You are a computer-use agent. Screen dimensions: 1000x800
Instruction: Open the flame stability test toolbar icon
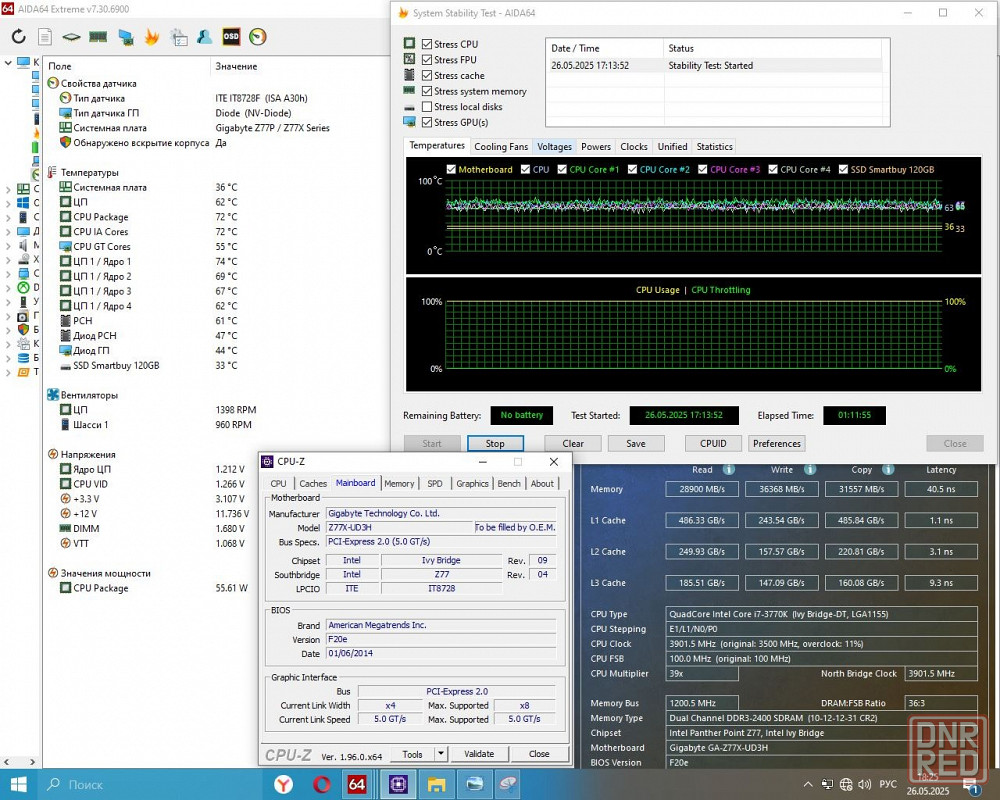(152, 37)
